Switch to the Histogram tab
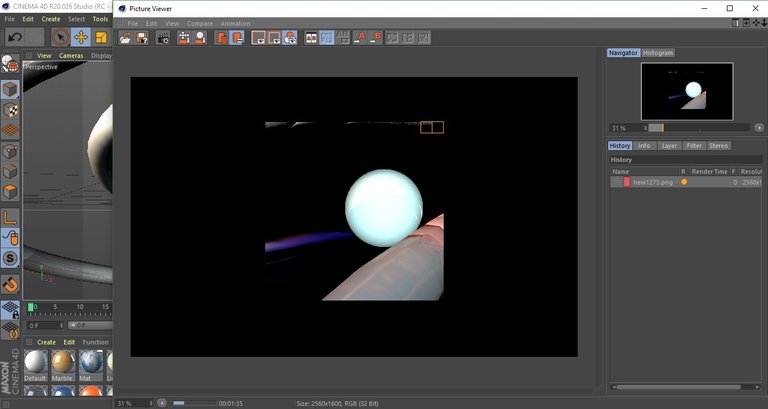 tap(658, 52)
